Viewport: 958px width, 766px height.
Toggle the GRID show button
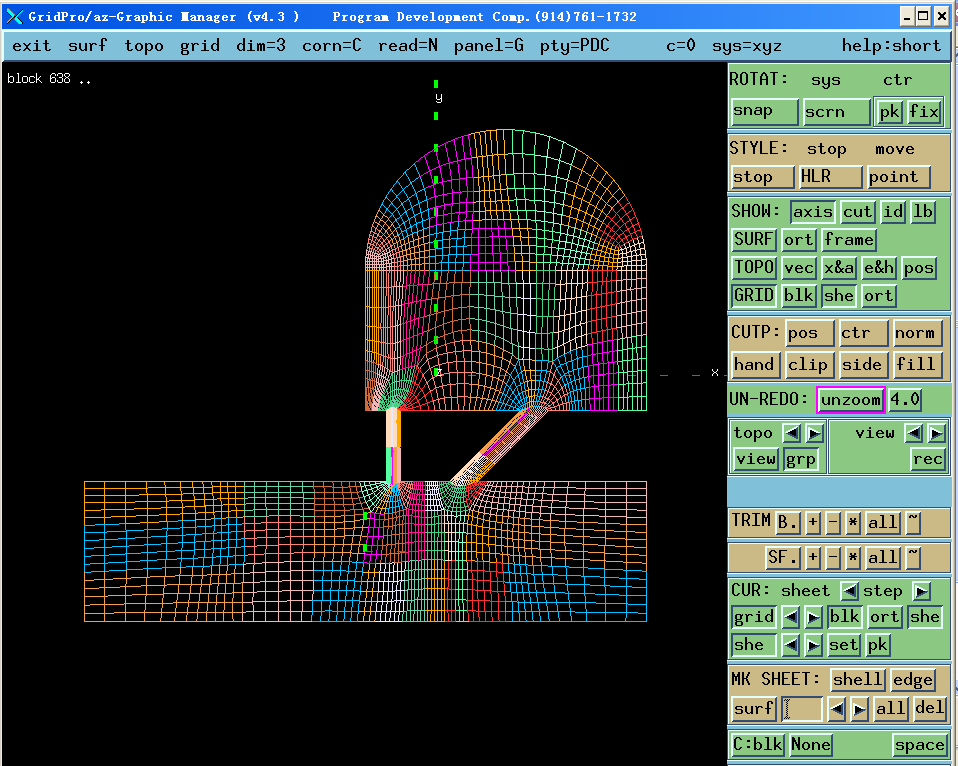(753, 295)
